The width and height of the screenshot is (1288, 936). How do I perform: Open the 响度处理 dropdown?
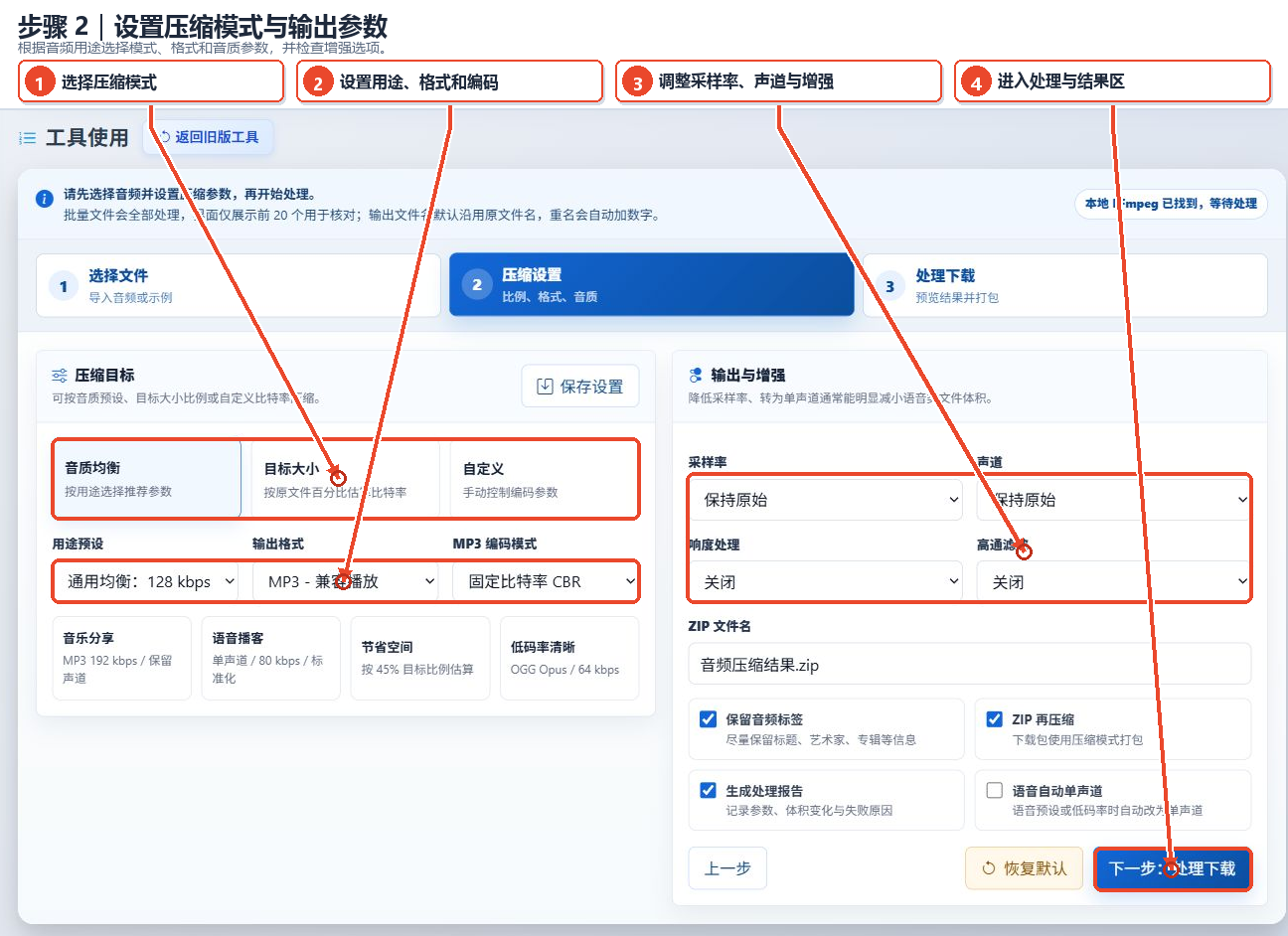tap(825, 582)
